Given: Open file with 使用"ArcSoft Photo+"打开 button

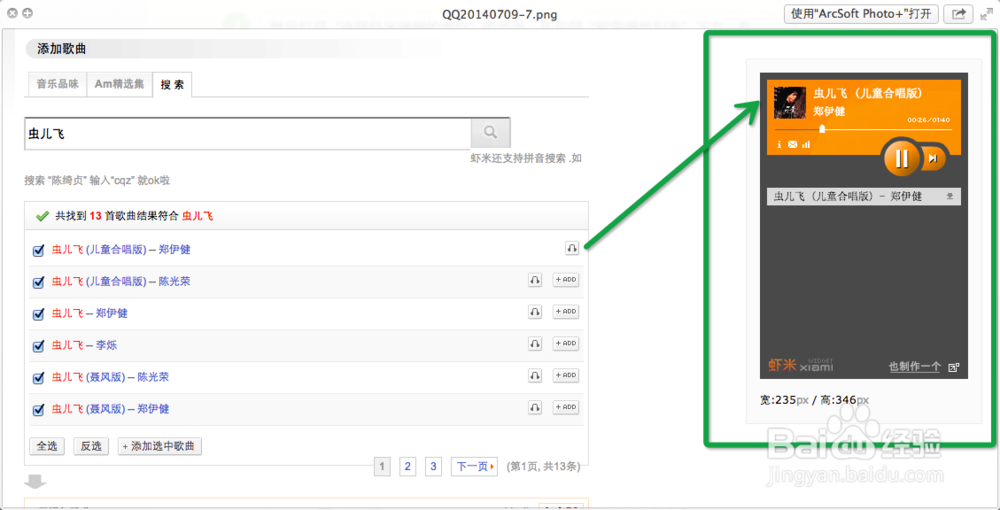Looking at the screenshot, I should 861,13.
